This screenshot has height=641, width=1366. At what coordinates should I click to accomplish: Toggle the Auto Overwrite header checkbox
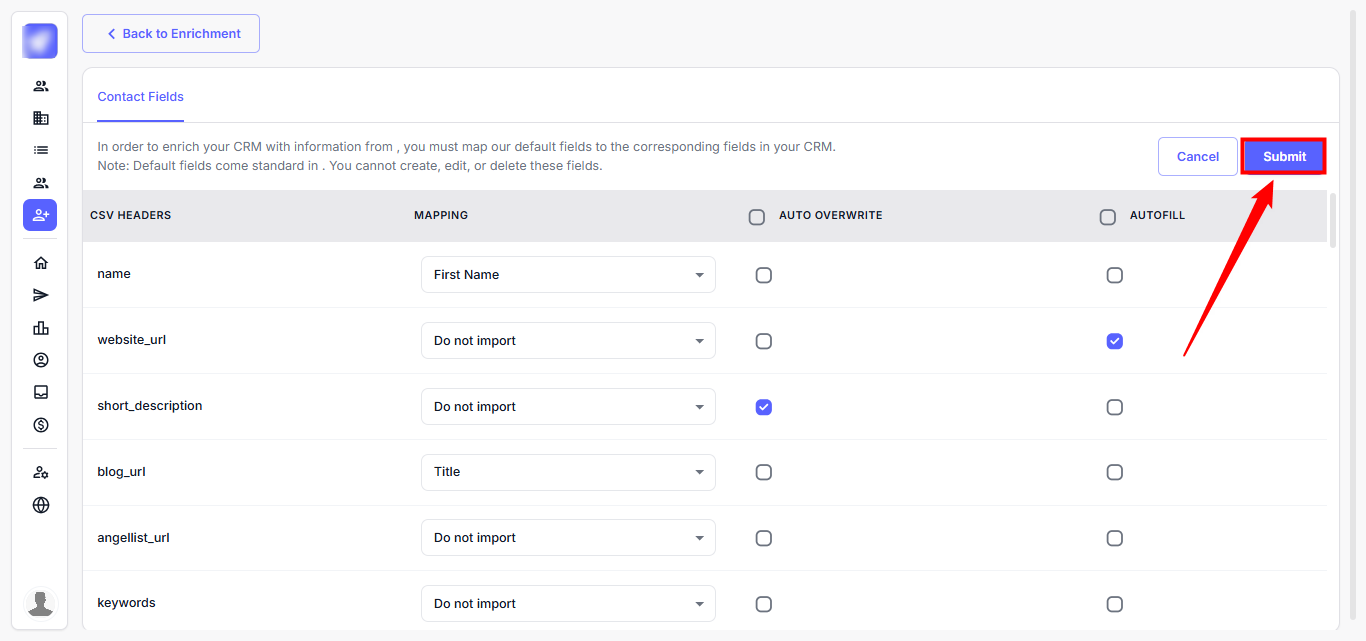(757, 217)
